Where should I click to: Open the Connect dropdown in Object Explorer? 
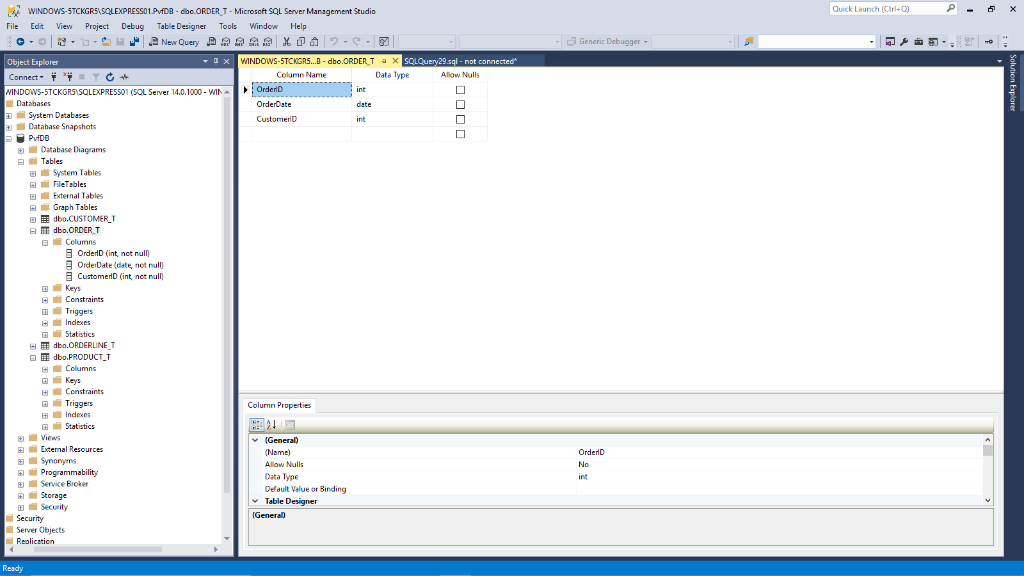[25, 77]
